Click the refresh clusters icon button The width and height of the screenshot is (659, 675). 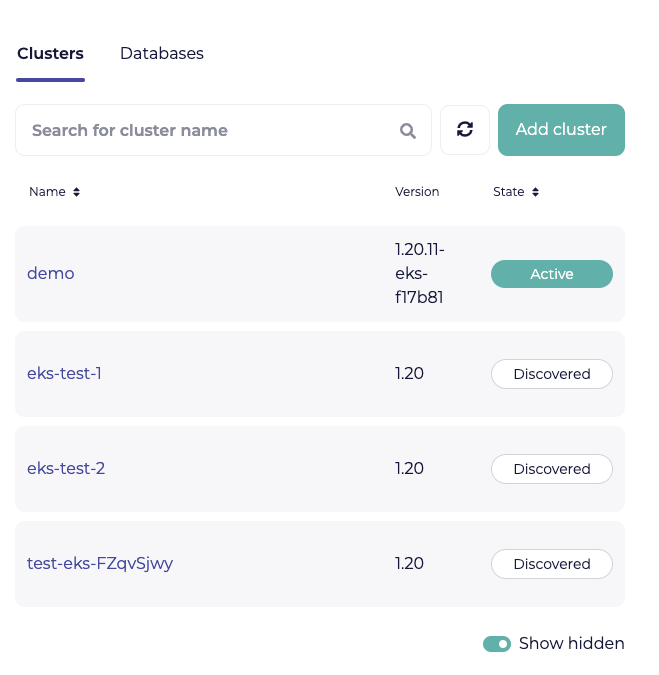tap(464, 130)
